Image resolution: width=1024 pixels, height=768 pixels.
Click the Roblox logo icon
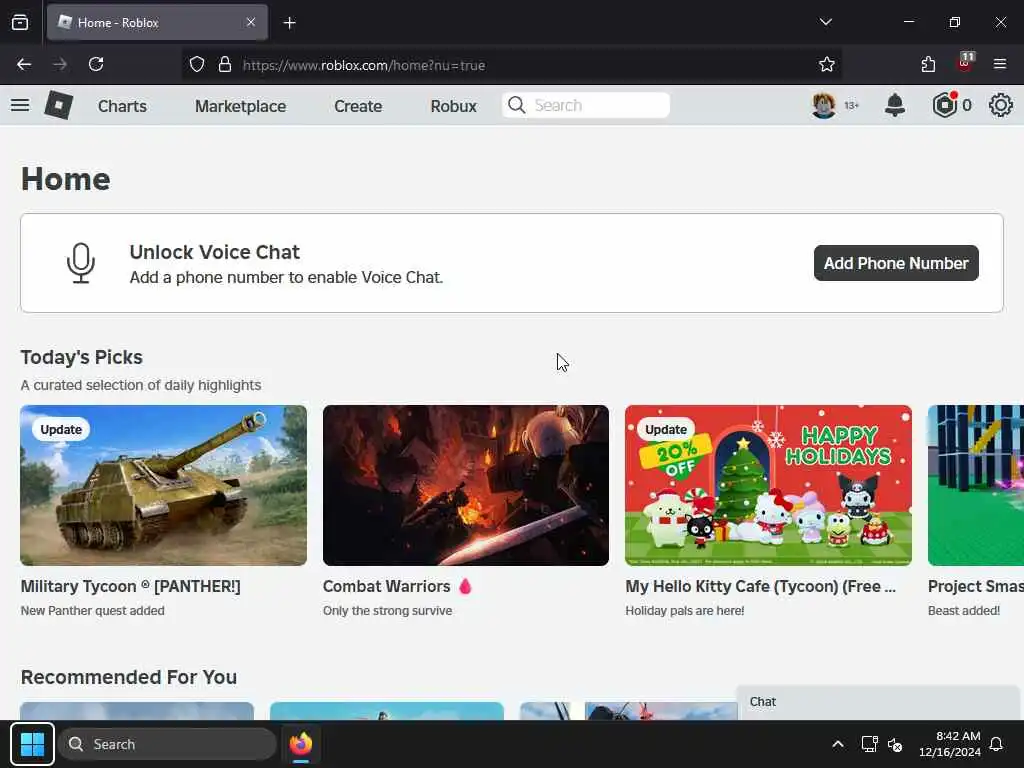[59, 105]
